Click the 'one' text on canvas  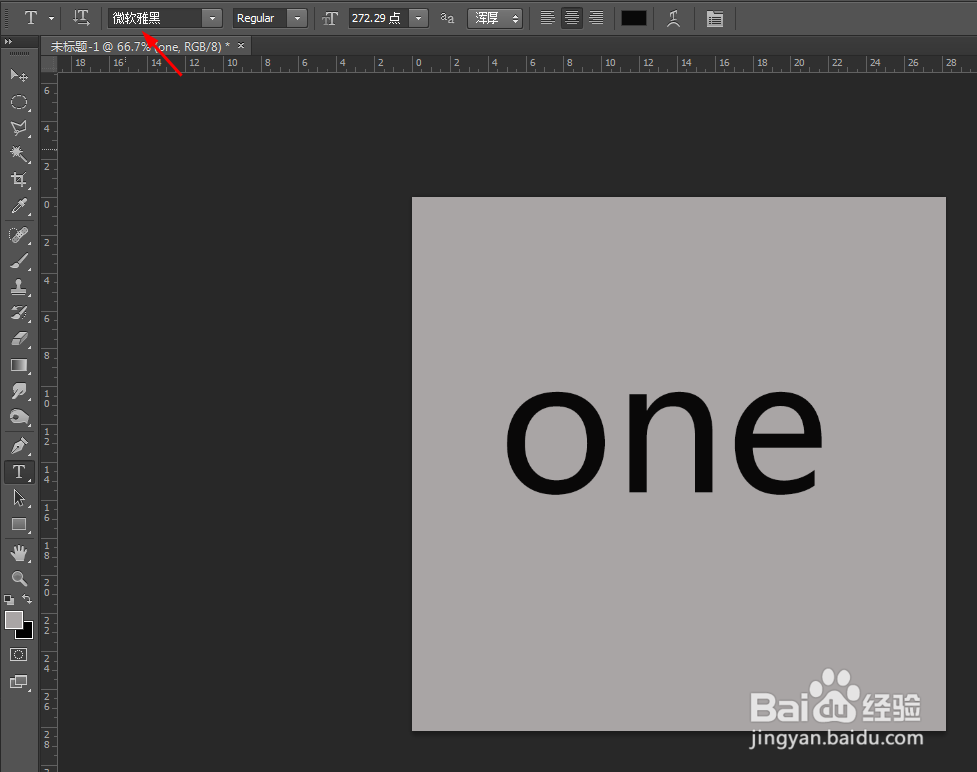pyautogui.click(x=664, y=441)
